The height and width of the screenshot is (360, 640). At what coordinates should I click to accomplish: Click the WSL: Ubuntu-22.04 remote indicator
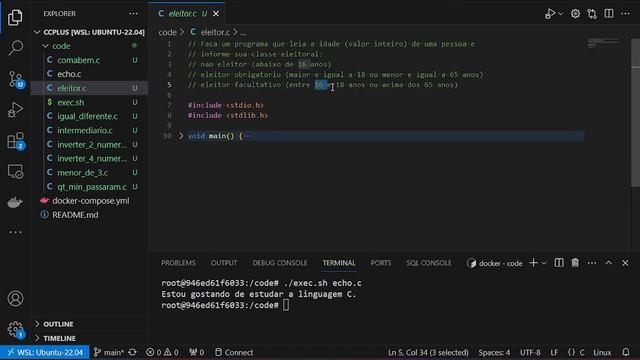(45, 352)
